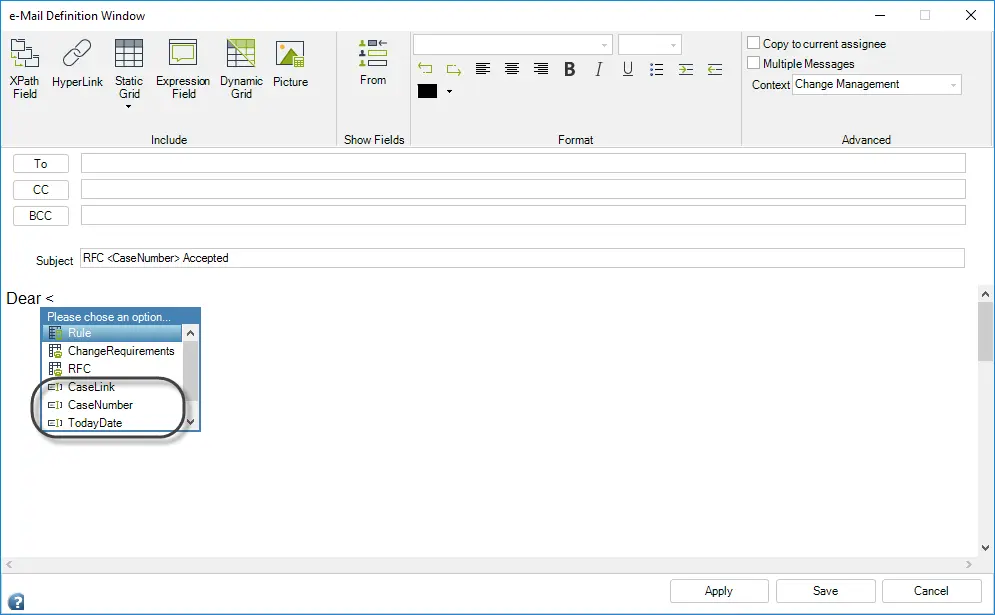Apply the e-mail definition

tap(719, 591)
